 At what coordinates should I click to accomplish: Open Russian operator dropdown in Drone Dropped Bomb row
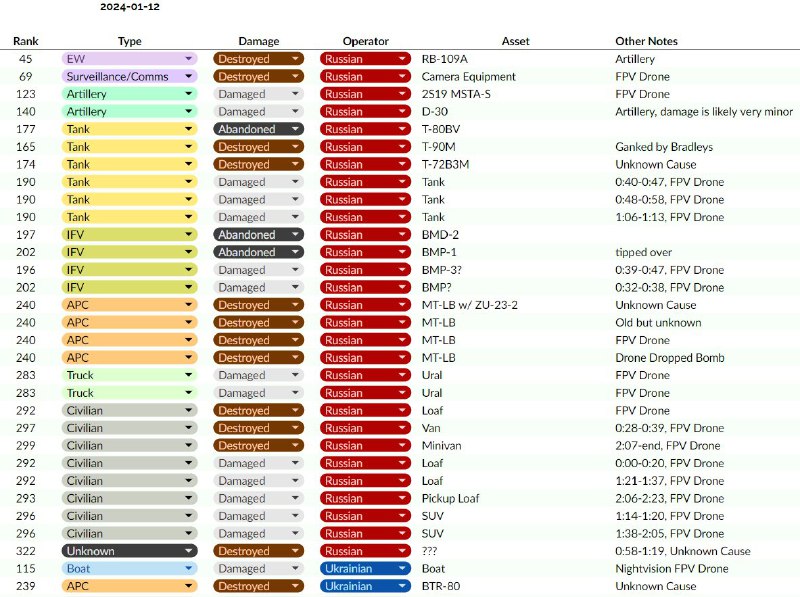365,358
